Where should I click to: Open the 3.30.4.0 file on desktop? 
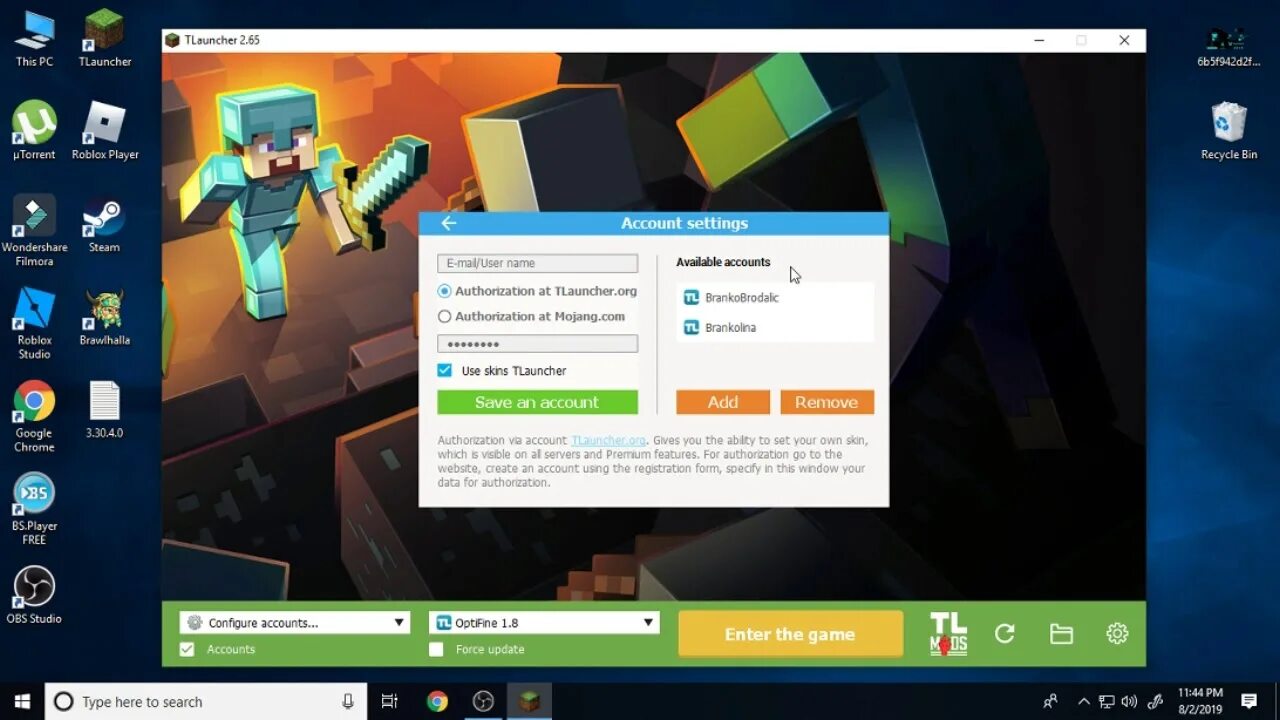click(104, 411)
